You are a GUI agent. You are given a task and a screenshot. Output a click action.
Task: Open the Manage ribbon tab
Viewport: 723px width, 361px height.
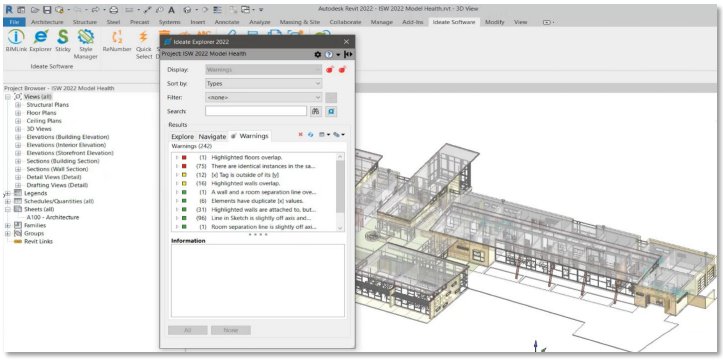(x=382, y=22)
